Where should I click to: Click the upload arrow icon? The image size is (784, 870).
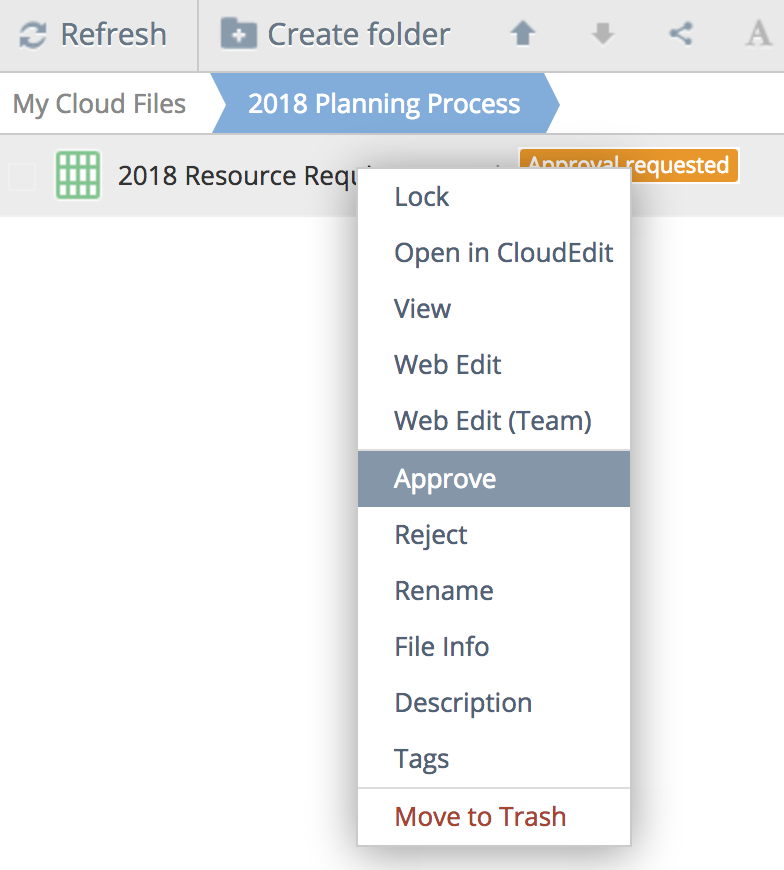[x=523, y=35]
